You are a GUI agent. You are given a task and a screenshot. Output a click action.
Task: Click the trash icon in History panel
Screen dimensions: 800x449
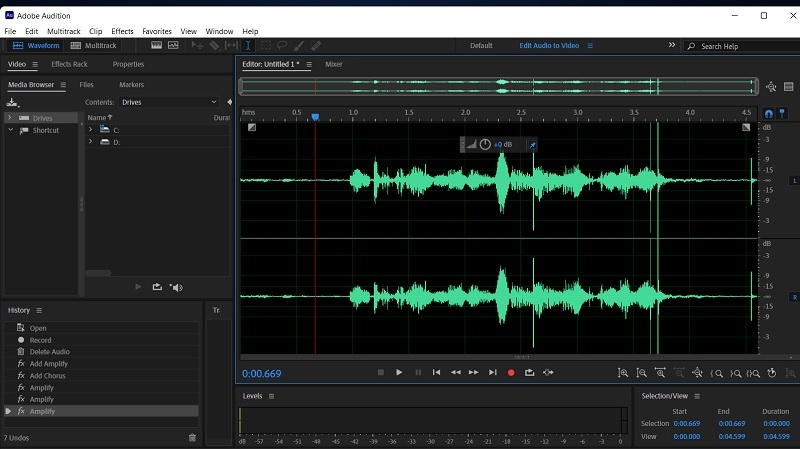(193, 437)
